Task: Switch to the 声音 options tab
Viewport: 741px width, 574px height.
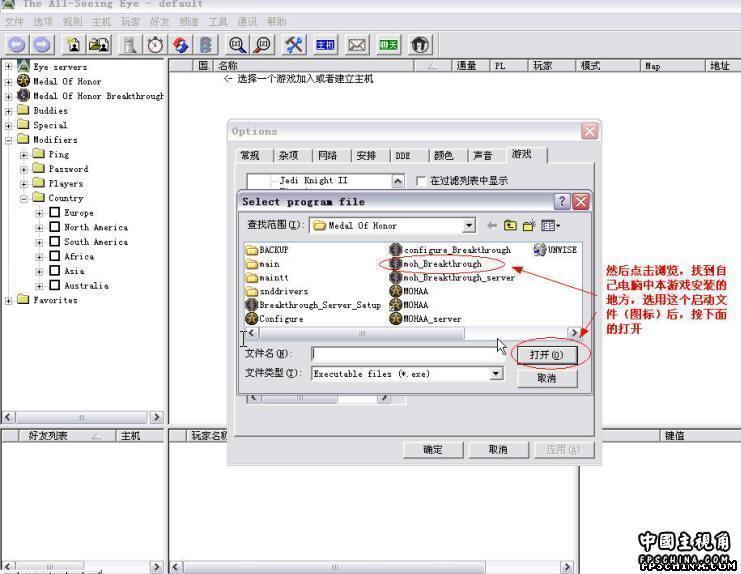Action: pos(483,155)
